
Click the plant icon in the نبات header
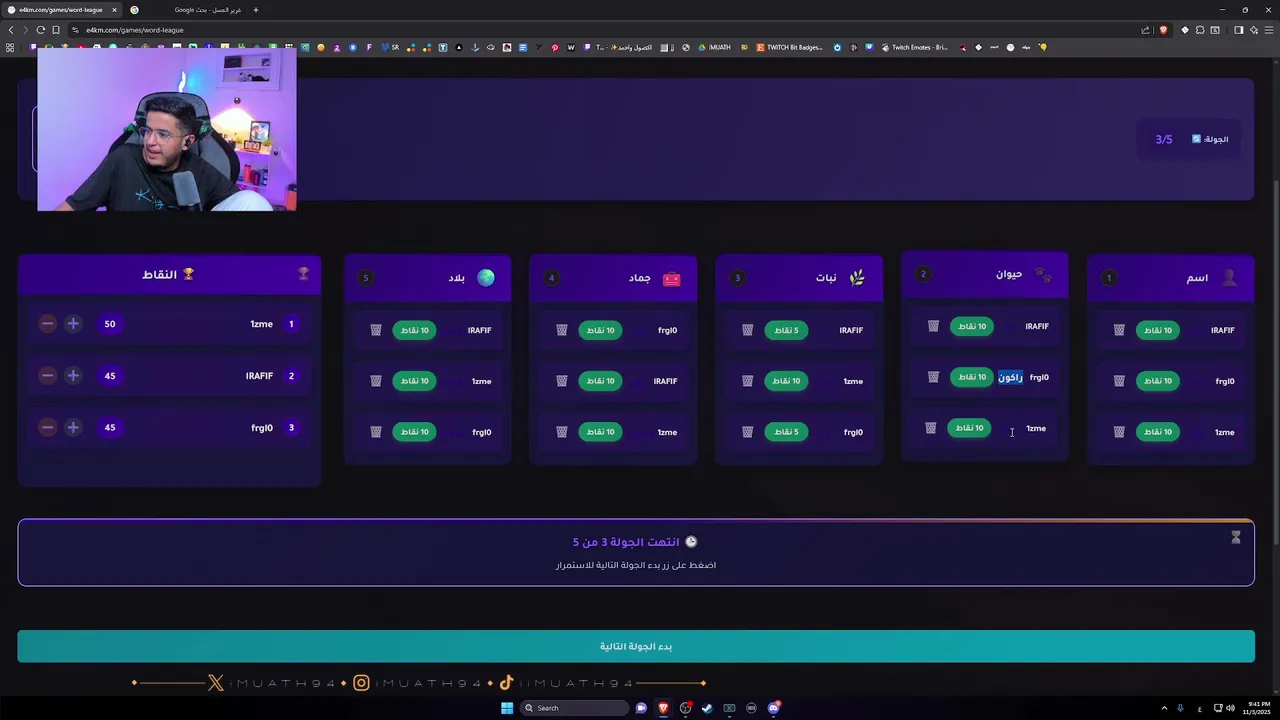coord(857,278)
